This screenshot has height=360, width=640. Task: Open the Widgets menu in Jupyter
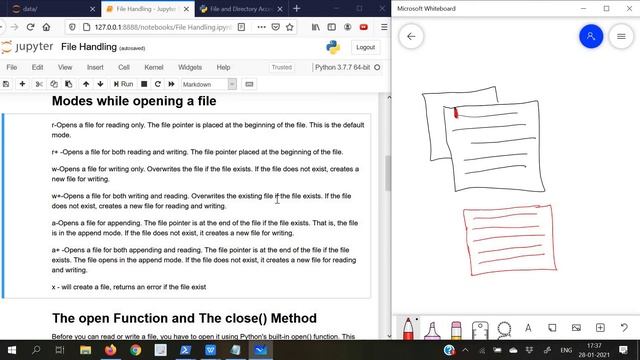(190, 67)
